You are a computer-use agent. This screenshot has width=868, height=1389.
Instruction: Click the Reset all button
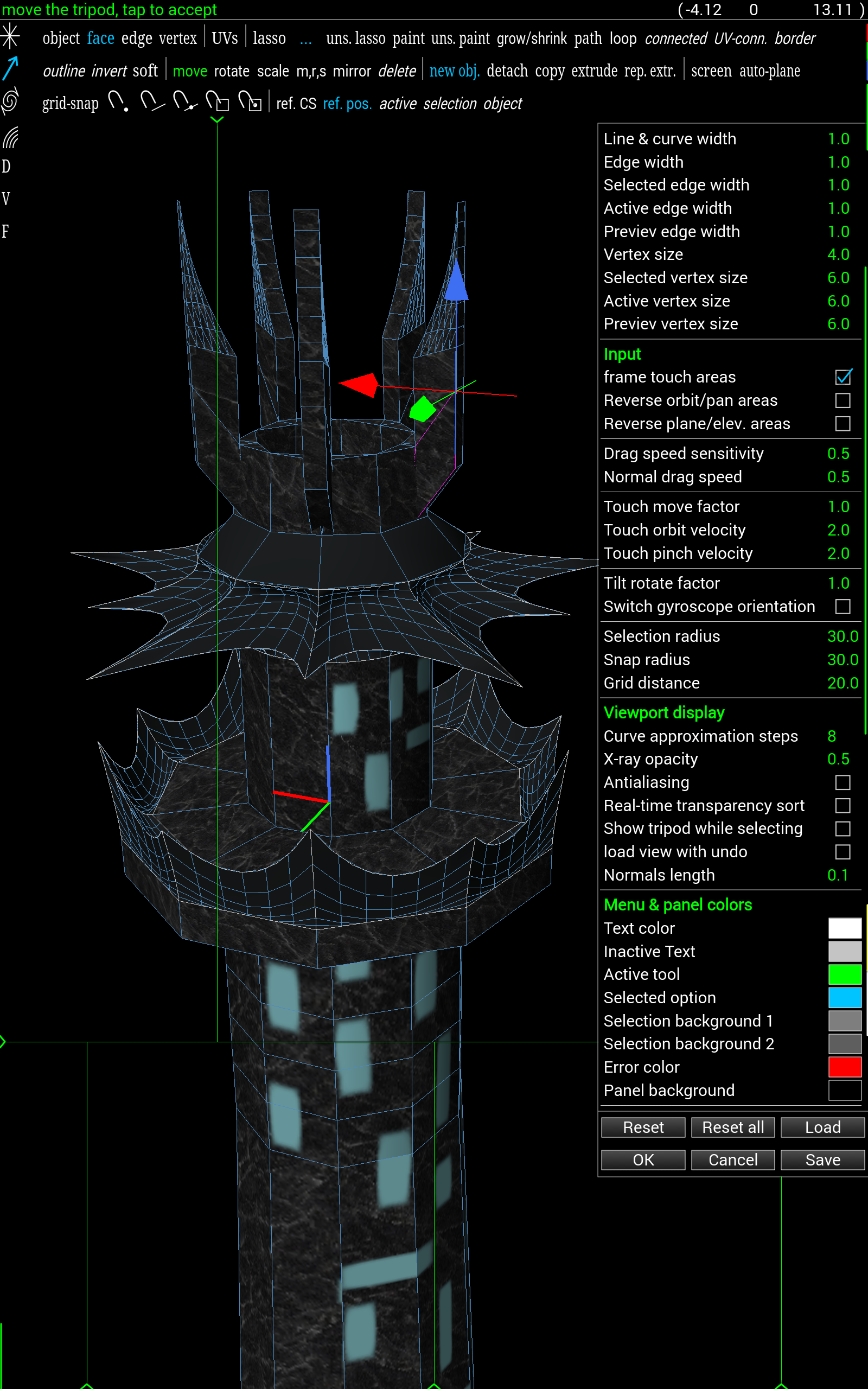tap(732, 1127)
